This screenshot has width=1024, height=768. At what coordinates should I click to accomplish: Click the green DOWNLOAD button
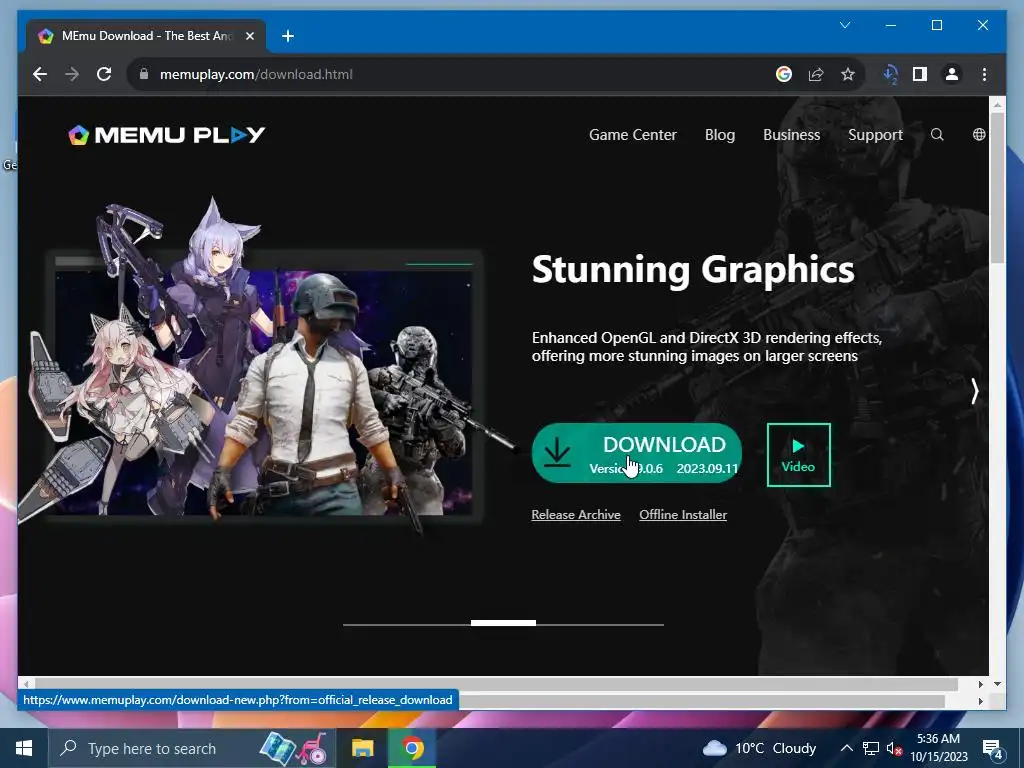pyautogui.click(x=637, y=453)
